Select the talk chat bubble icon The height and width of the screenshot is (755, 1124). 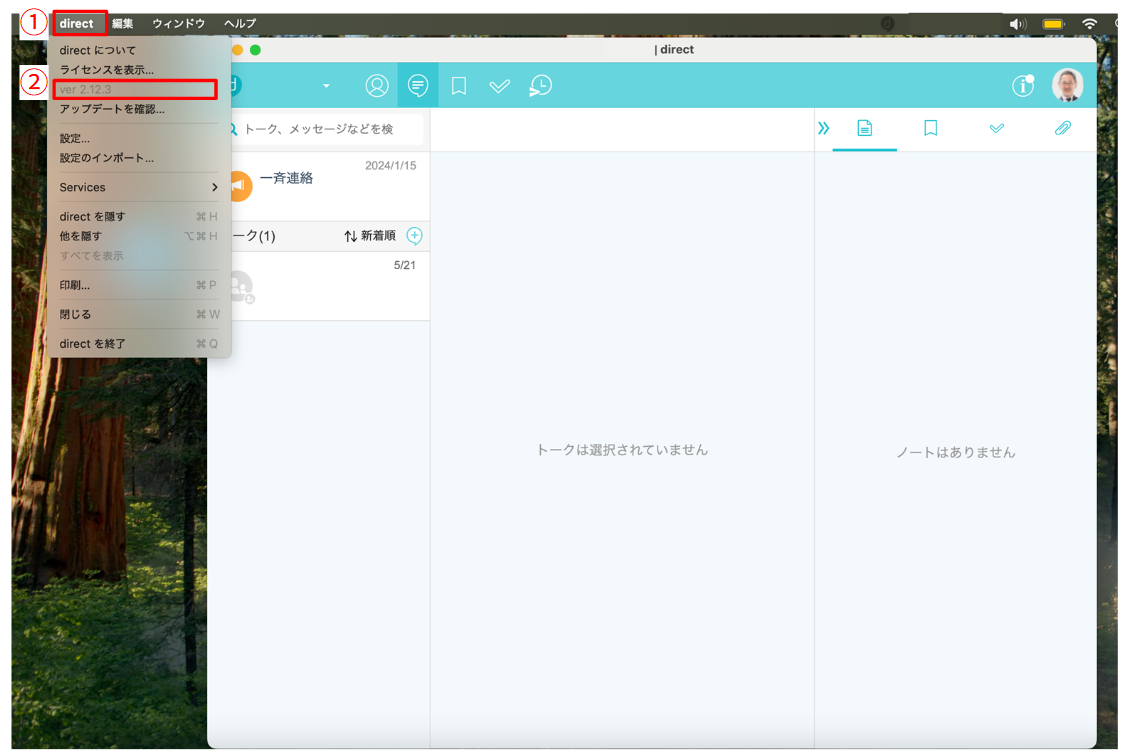(x=418, y=86)
